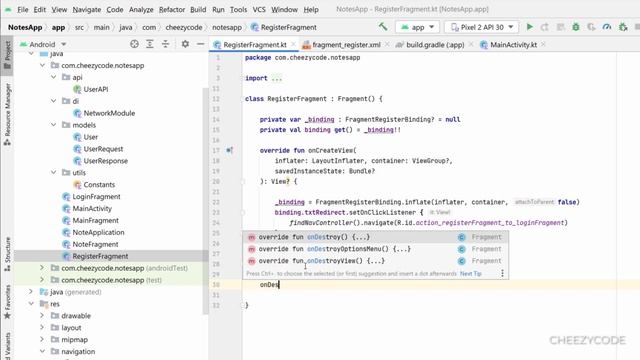Switch to build.gradle (:app) tab
Viewport: 640px width, 360px height.
[x=435, y=44]
